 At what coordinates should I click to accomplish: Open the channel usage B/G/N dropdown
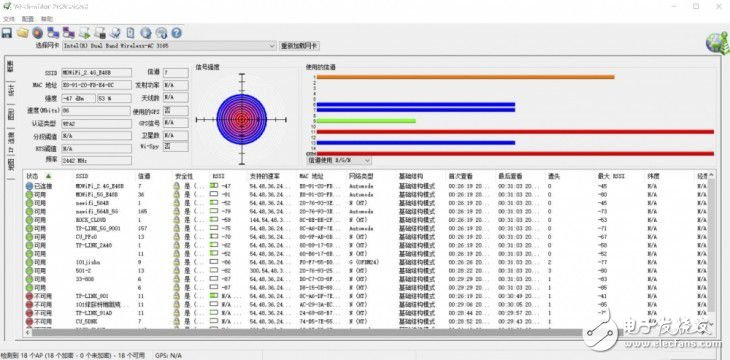click(339, 160)
